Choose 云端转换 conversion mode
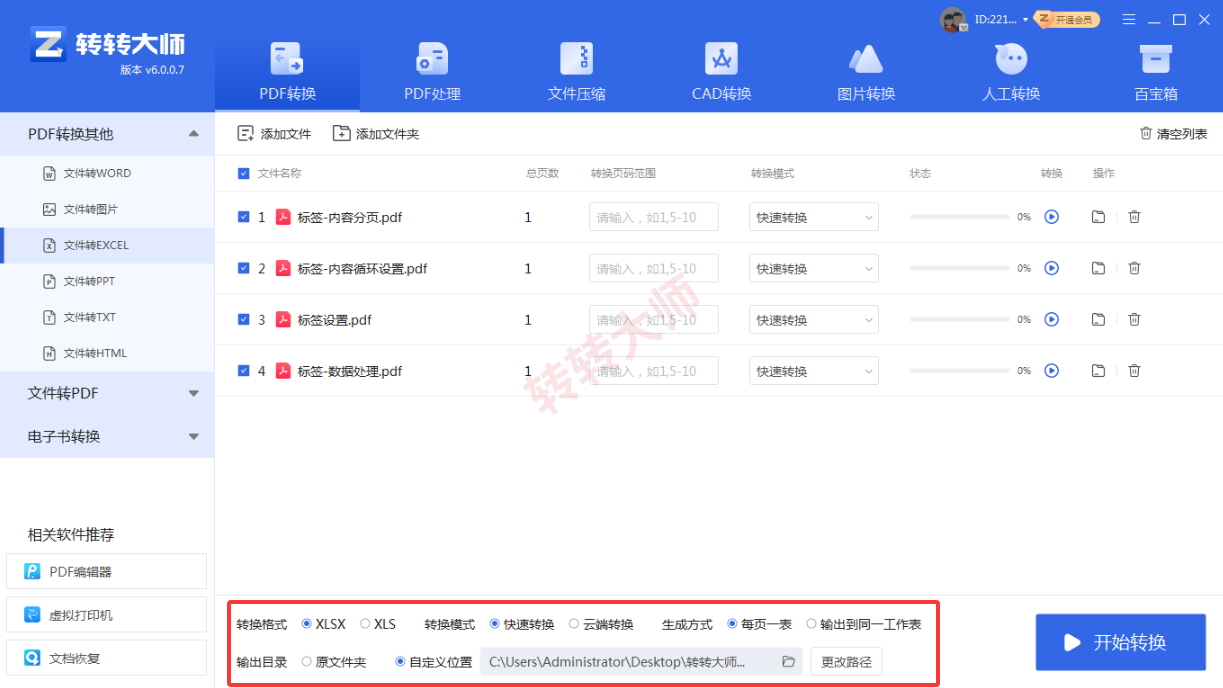Viewport: 1223px width, 688px height. pyautogui.click(x=574, y=624)
